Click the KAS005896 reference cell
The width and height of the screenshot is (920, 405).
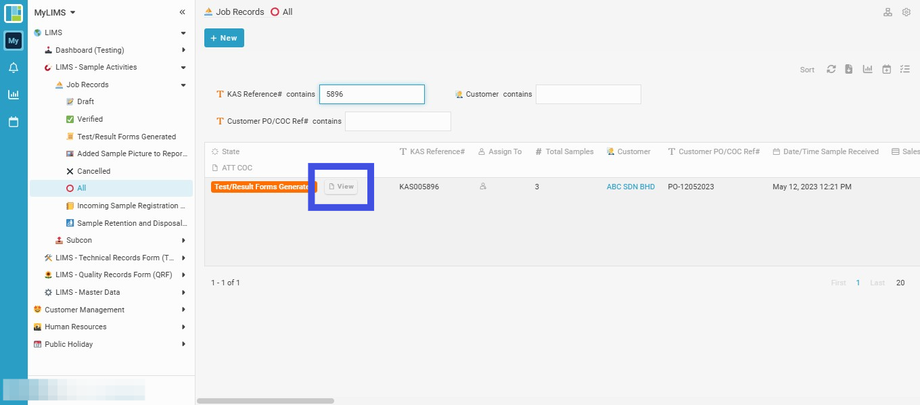pos(419,187)
